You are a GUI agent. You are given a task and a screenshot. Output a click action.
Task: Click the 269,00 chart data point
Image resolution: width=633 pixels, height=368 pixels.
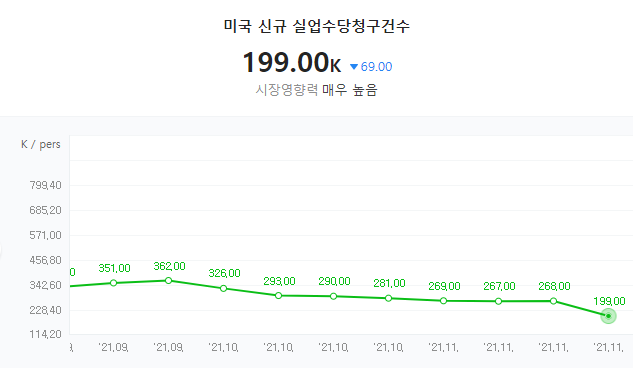pyautogui.click(x=444, y=301)
